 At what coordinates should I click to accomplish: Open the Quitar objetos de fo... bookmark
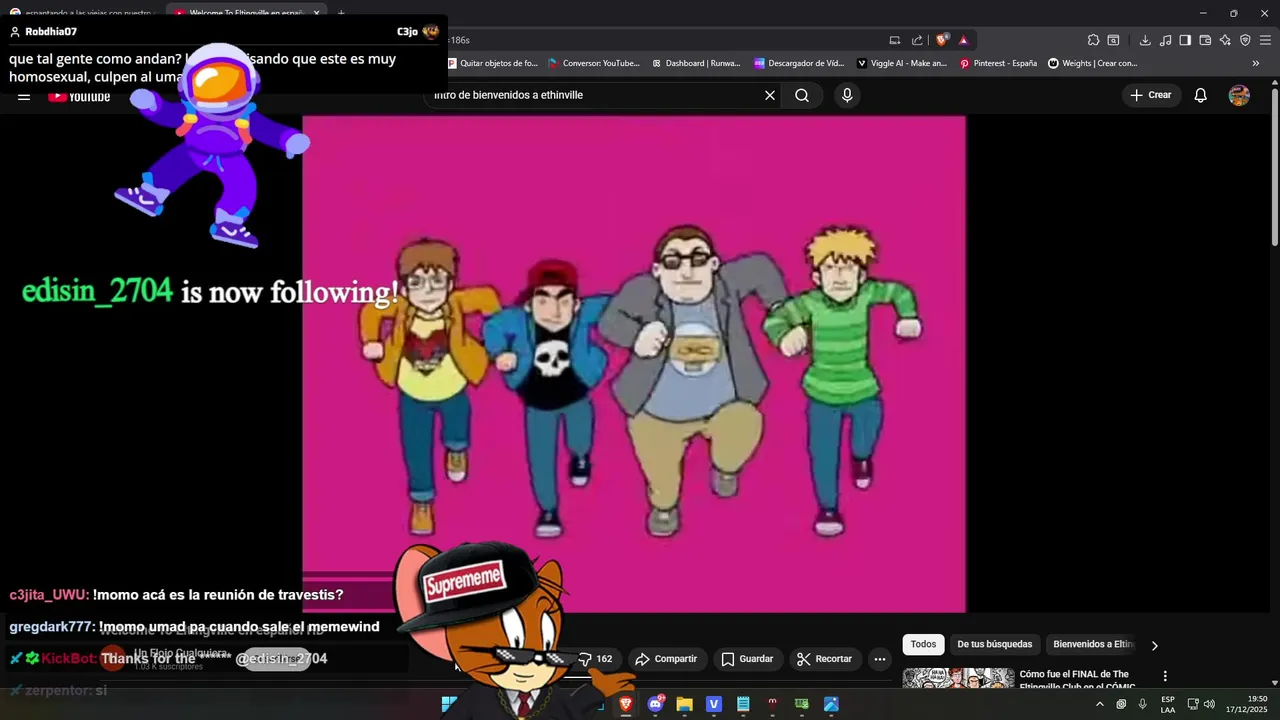[492, 63]
